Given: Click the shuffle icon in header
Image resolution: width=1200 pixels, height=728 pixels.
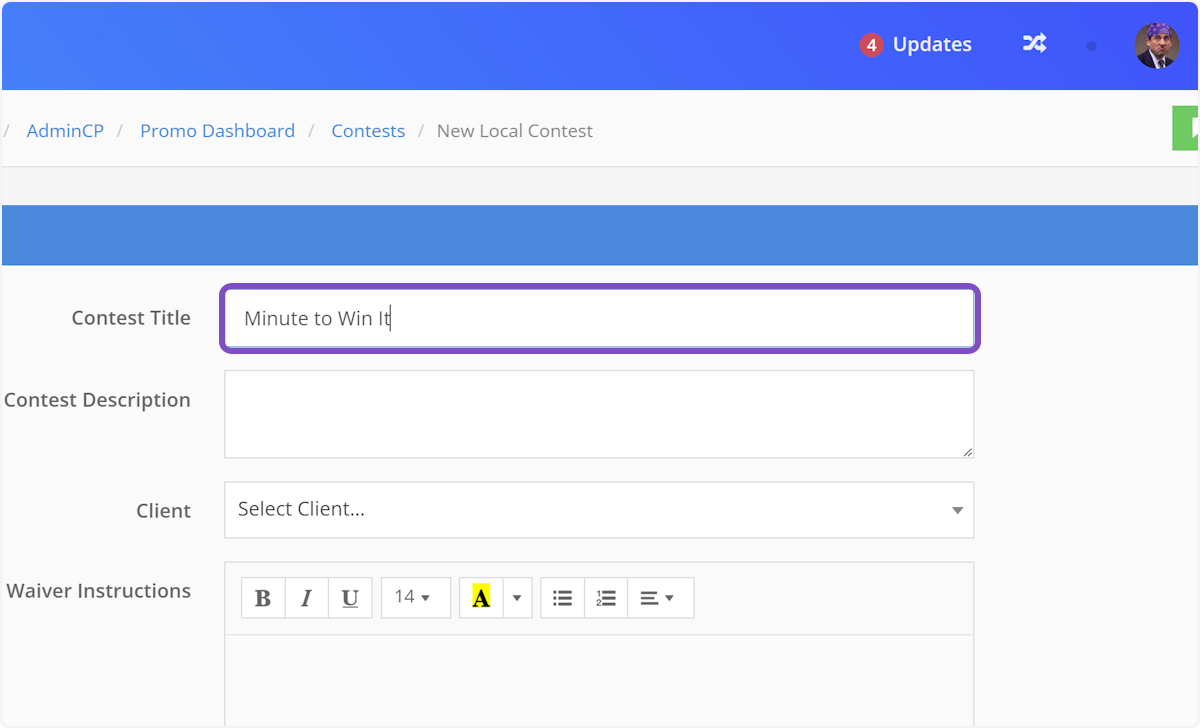Looking at the screenshot, I should tap(1034, 44).
